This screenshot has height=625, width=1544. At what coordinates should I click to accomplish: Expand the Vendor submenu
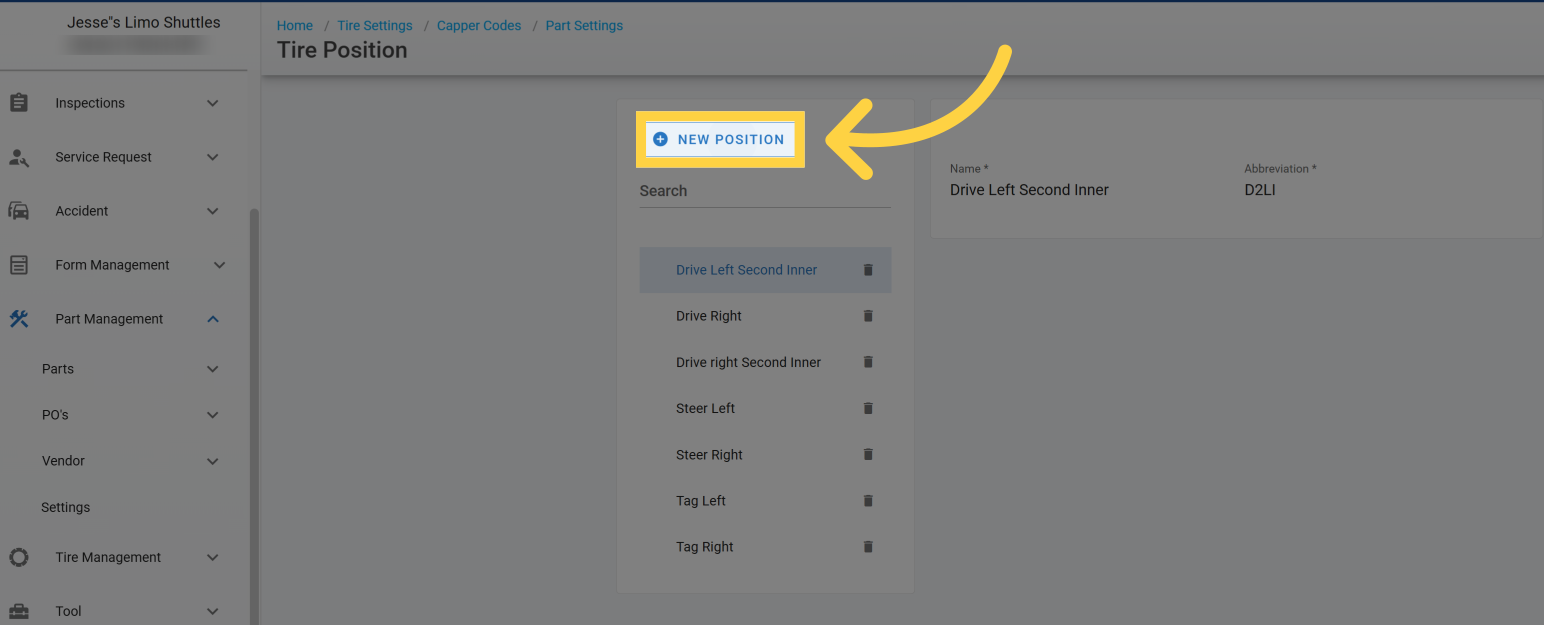pyautogui.click(x=212, y=461)
